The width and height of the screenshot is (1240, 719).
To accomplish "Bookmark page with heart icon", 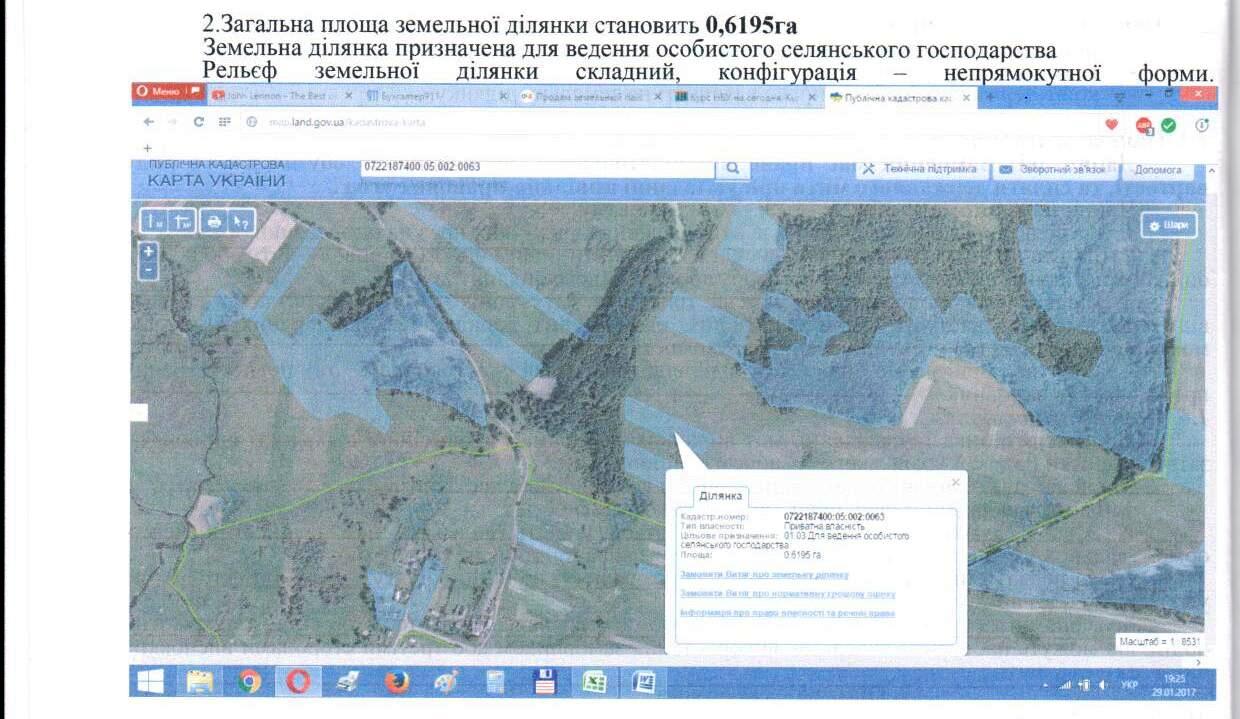I will coord(1111,124).
